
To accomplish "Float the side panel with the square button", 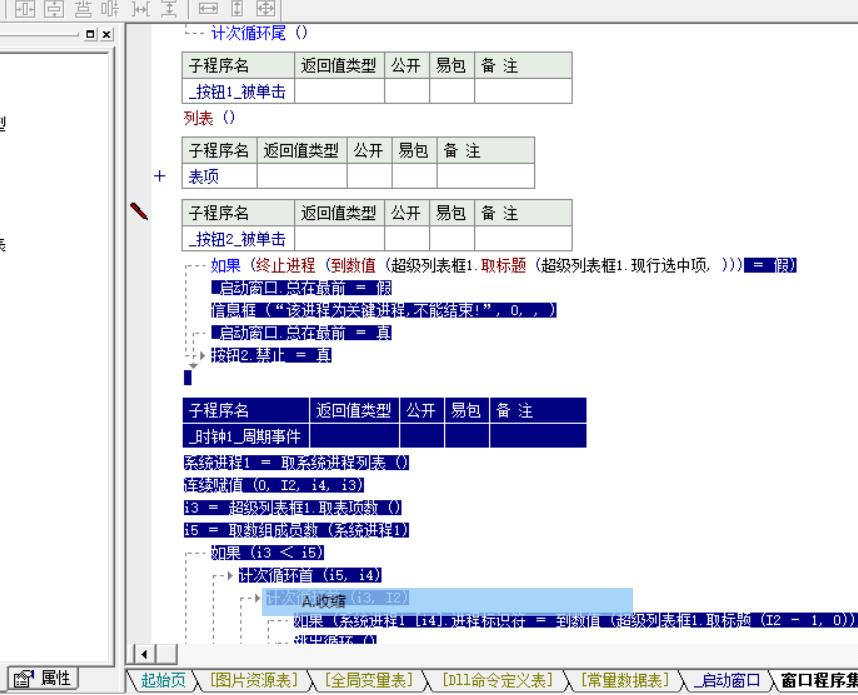I will point(90,34).
